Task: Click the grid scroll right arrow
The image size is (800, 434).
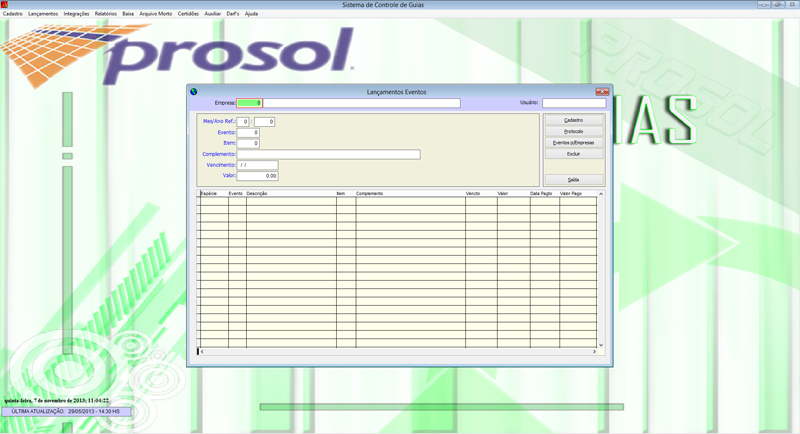Action: pos(594,351)
